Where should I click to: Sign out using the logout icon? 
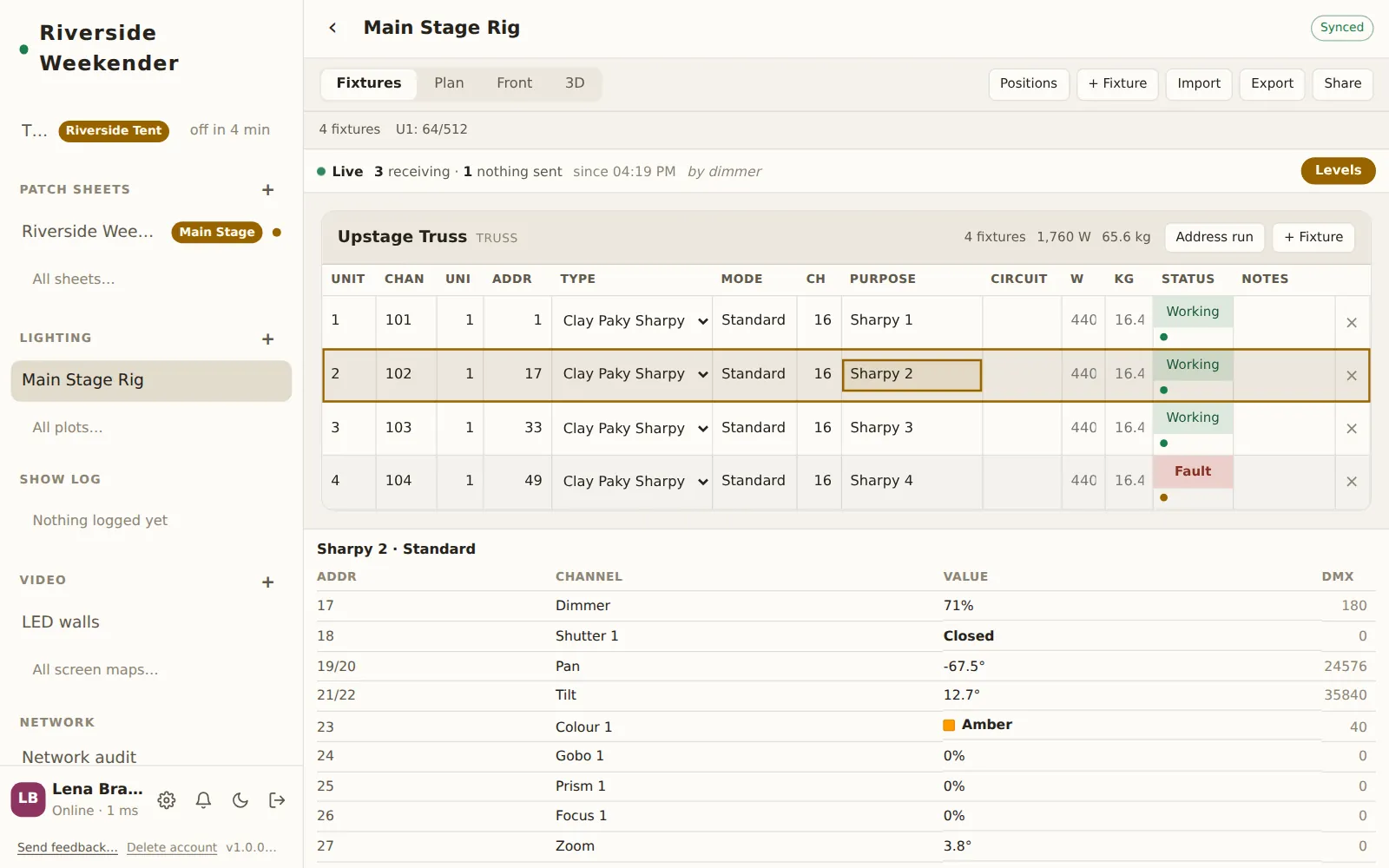pyautogui.click(x=277, y=800)
